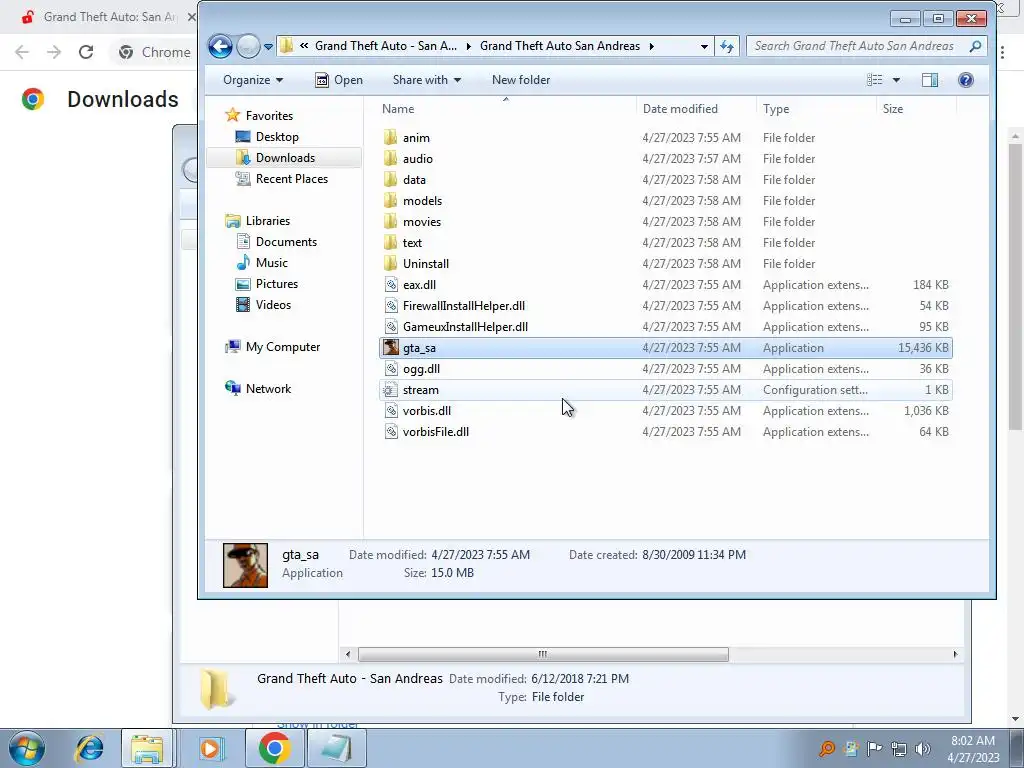Click the refresh button beside address bar
The image size is (1024, 768).
[x=727, y=46]
